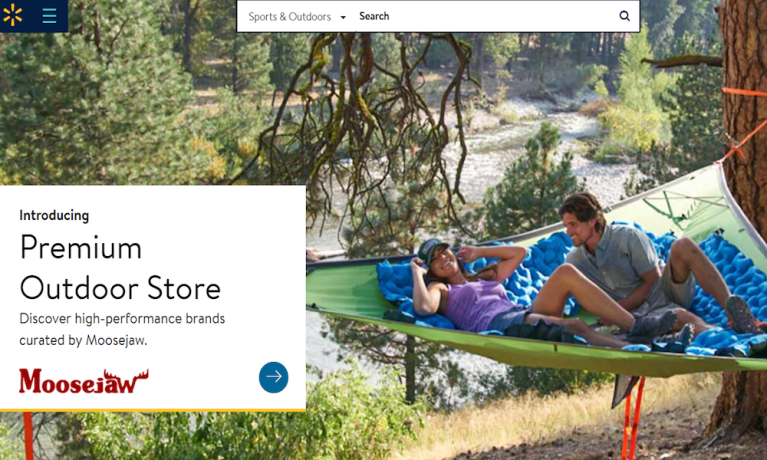Click the Walmart spark logo
This screenshot has height=460, width=767.
coord(12,15)
